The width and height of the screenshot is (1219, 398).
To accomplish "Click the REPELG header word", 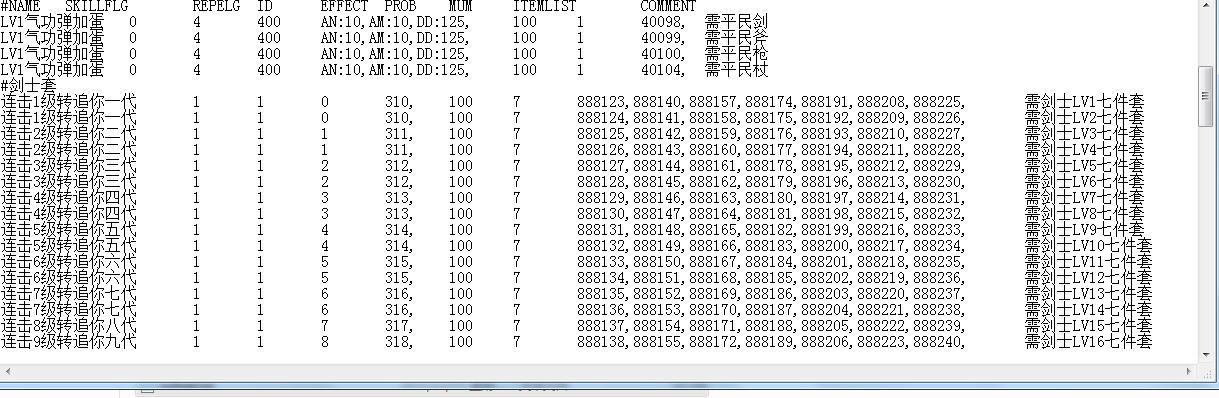I will (216, 7).
